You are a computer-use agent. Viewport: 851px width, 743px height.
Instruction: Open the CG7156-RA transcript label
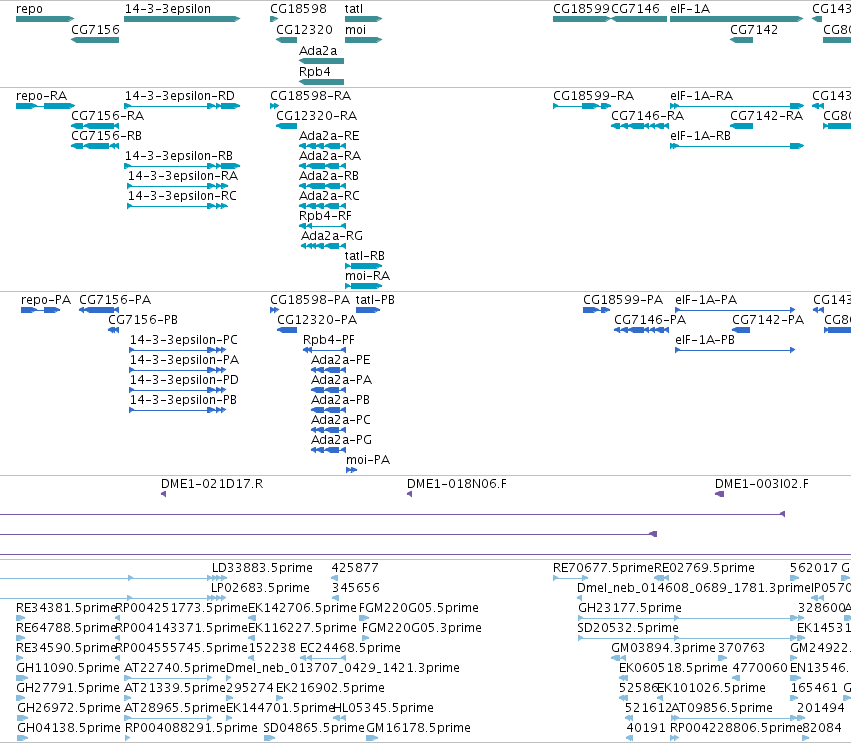coord(107,116)
